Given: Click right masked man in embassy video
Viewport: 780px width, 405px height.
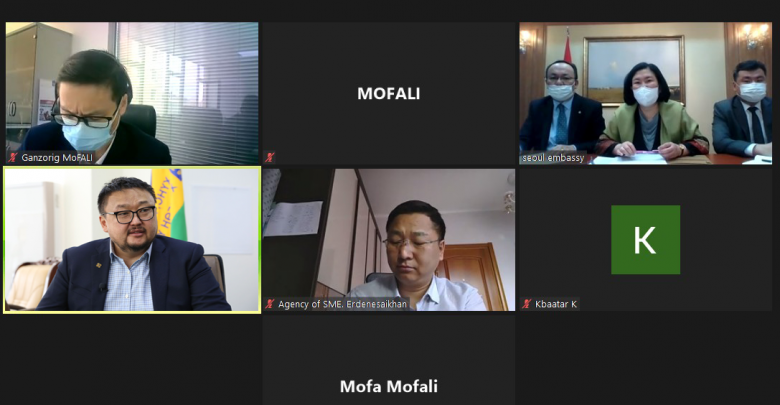Looking at the screenshot, I should click(744, 109).
